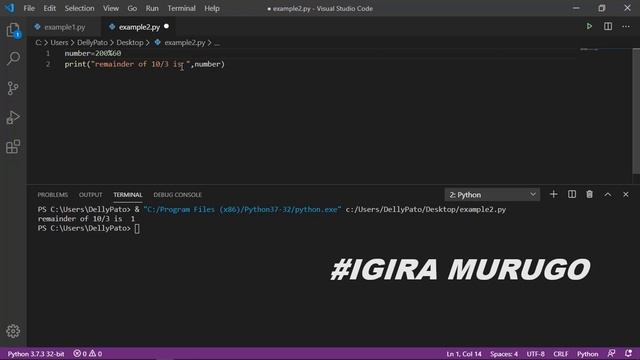Open the Explorer view in activity bar

(13, 31)
